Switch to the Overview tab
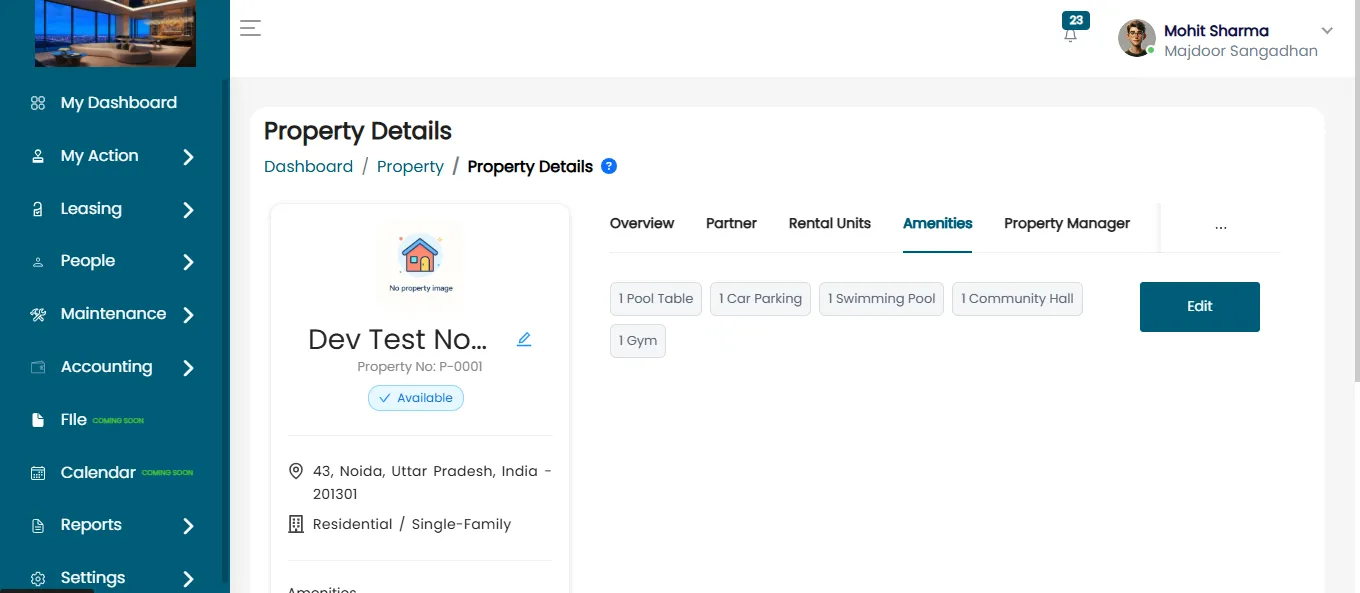1360x593 pixels. pos(642,223)
